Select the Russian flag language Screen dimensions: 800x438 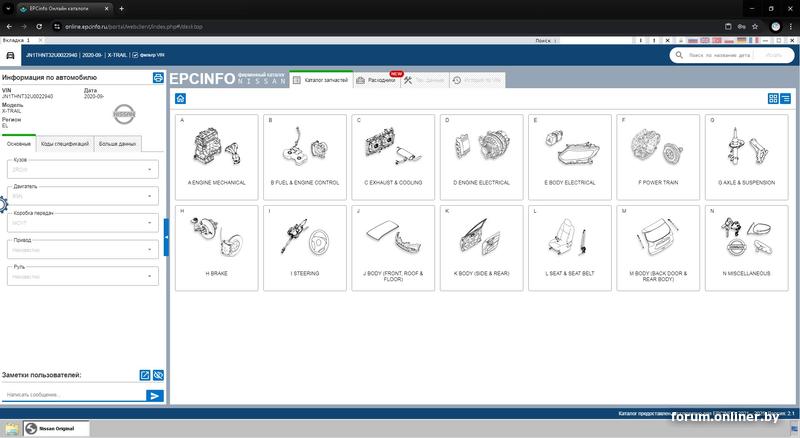click(692, 40)
